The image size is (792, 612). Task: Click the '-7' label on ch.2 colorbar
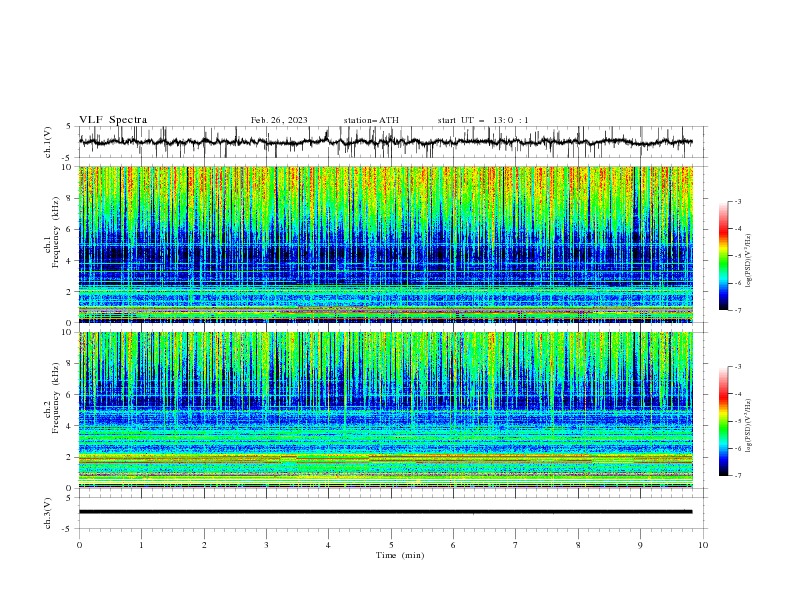[737, 476]
